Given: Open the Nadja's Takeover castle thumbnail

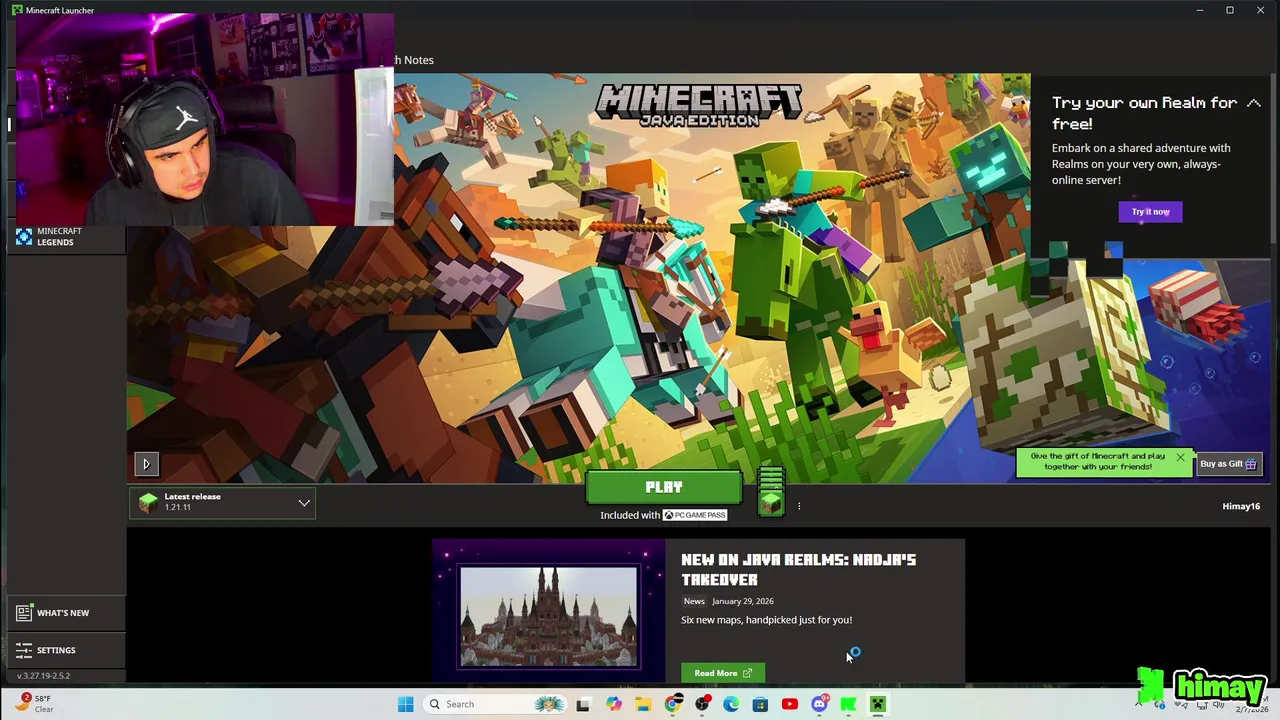Looking at the screenshot, I should click(548, 617).
